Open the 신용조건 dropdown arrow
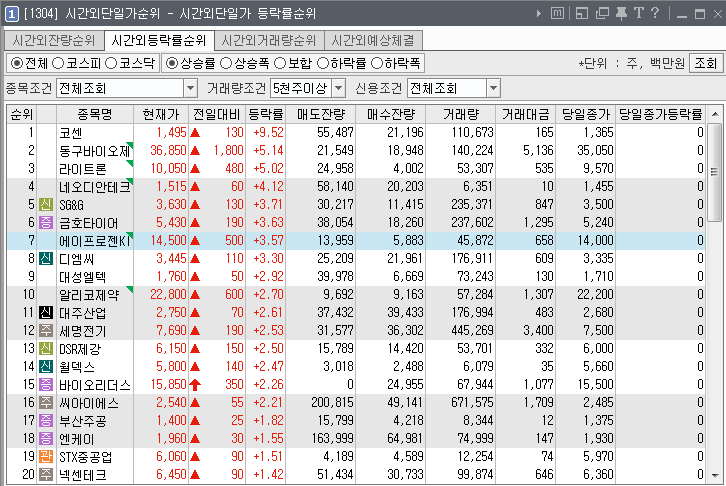726x486 pixels. pos(494,88)
